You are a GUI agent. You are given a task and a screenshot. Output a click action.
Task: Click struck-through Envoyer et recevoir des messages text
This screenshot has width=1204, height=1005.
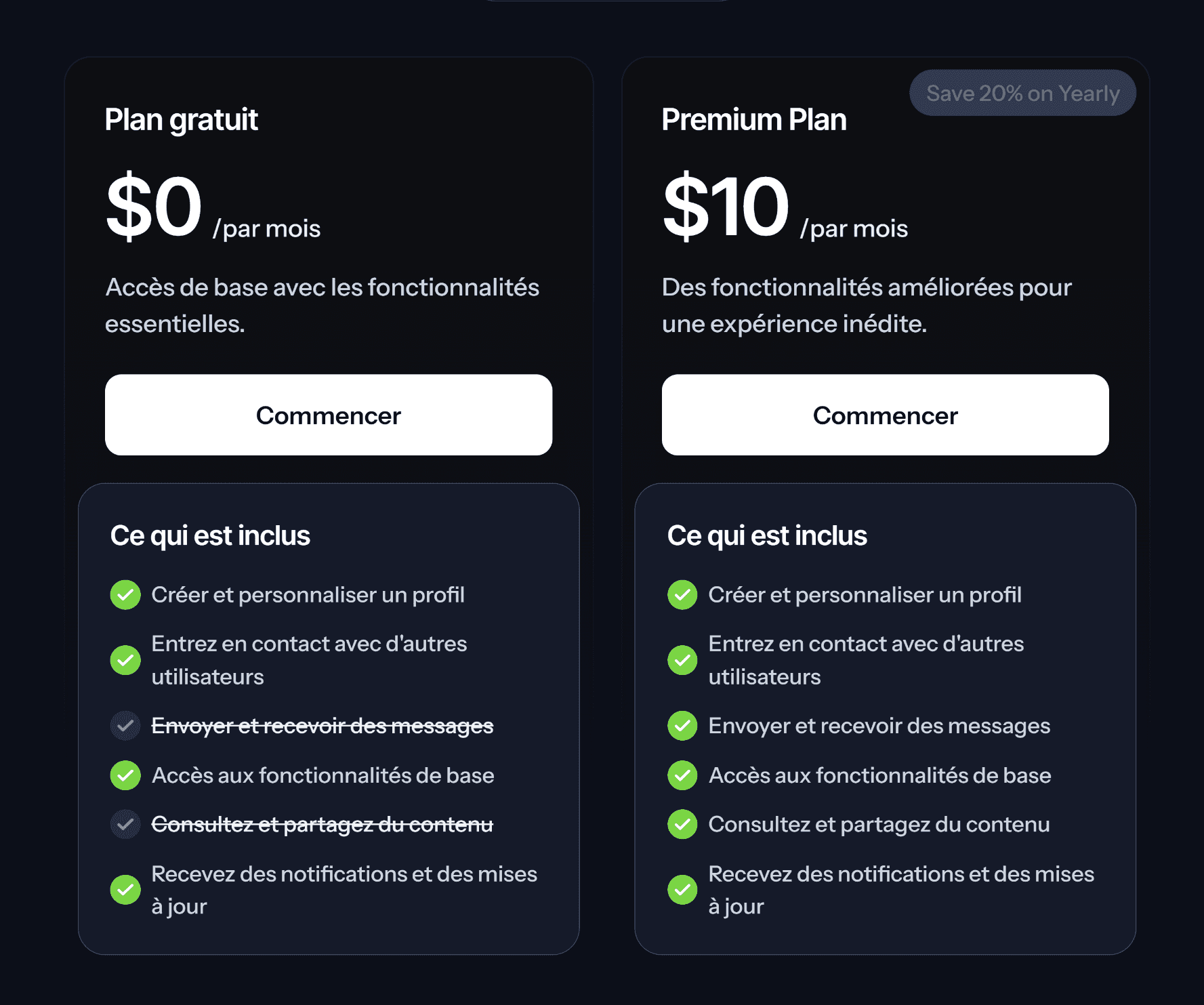click(x=322, y=726)
